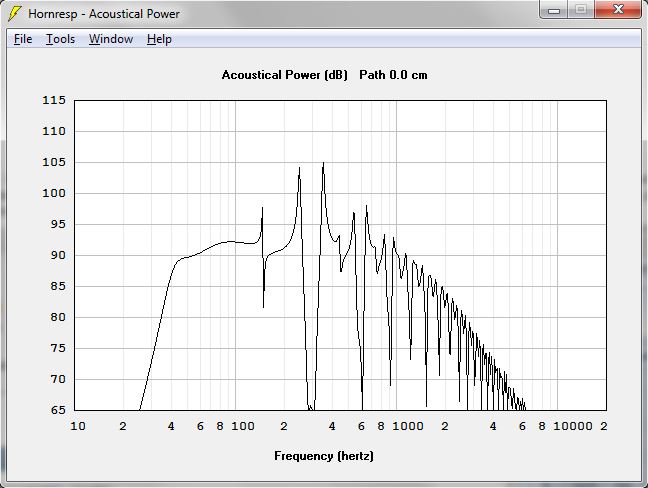Viewport: 648px width, 488px height.
Task: Close the Hornresp Acoustical Power window
Action: (x=618, y=10)
